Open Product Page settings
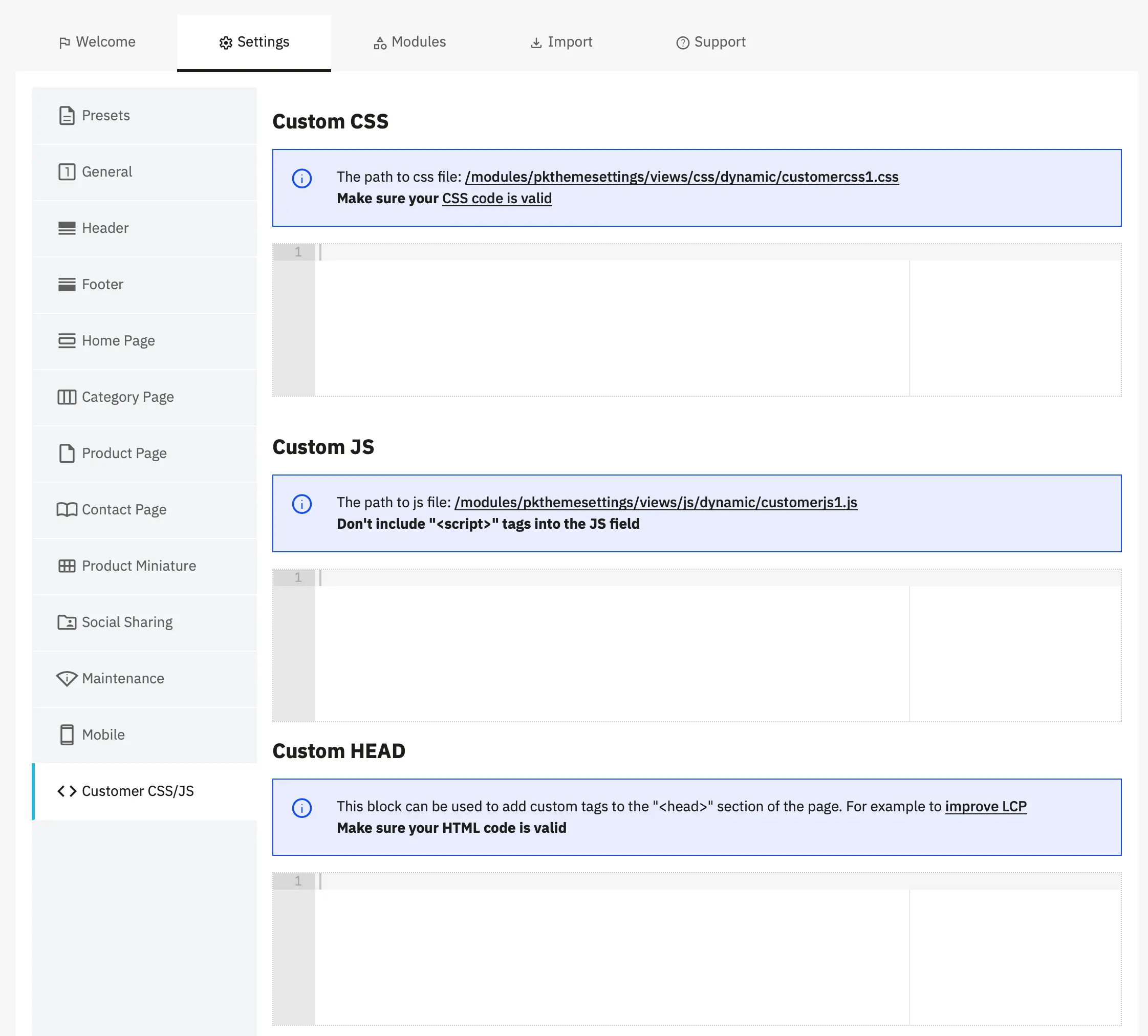This screenshot has width=1148, height=1036. coord(144,454)
